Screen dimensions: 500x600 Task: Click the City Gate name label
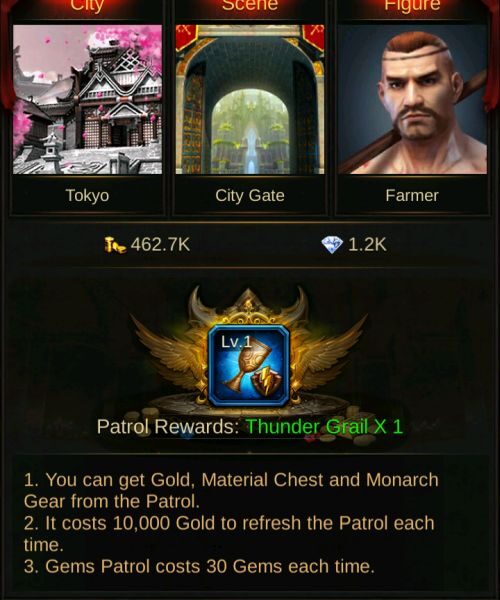pos(250,196)
